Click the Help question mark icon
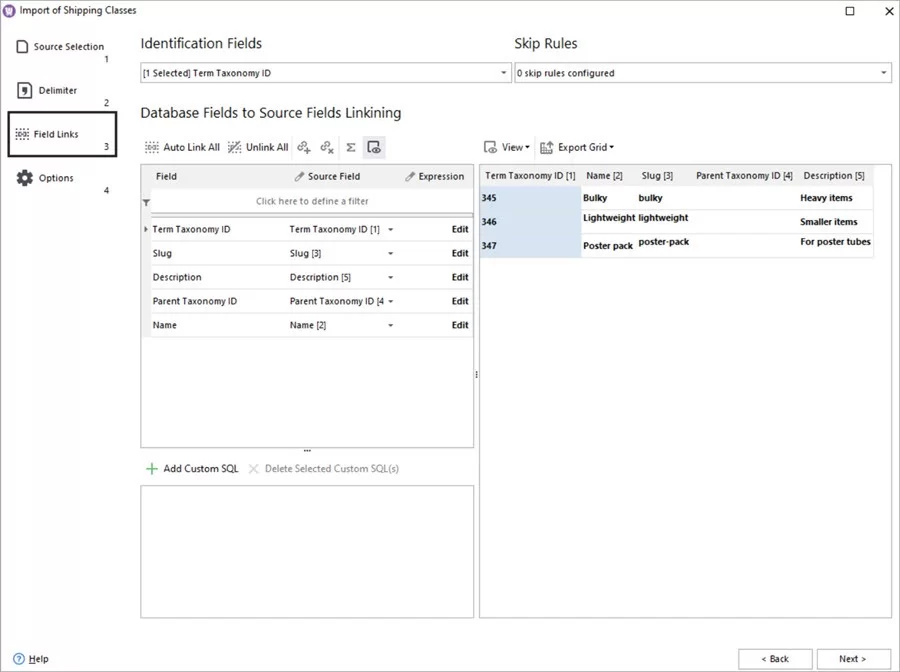Viewport: 900px width, 672px height. pyautogui.click(x=18, y=659)
